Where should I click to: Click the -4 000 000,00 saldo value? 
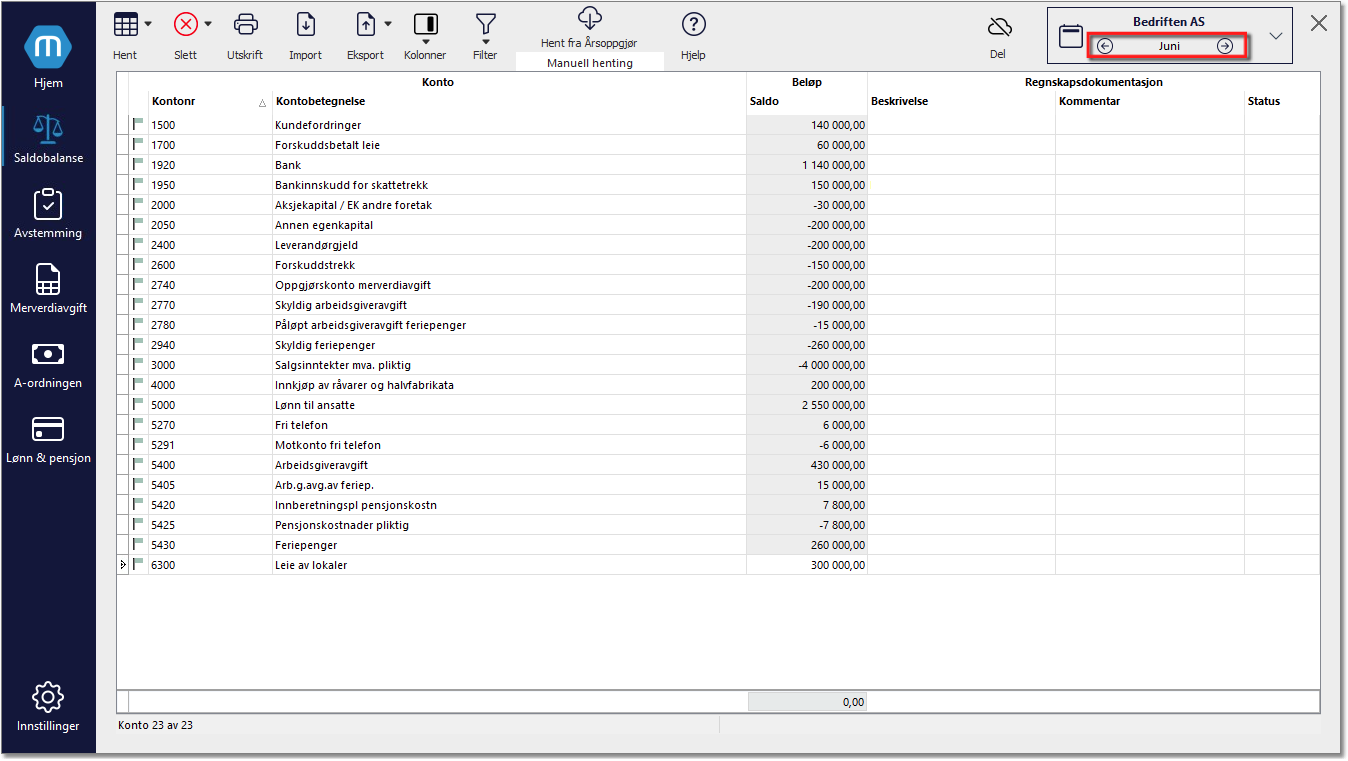pyautogui.click(x=831, y=365)
